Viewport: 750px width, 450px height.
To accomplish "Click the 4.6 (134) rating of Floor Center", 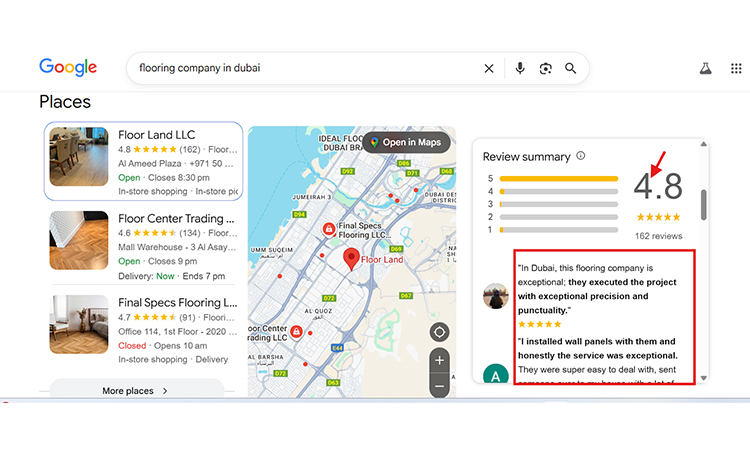I will [159, 233].
